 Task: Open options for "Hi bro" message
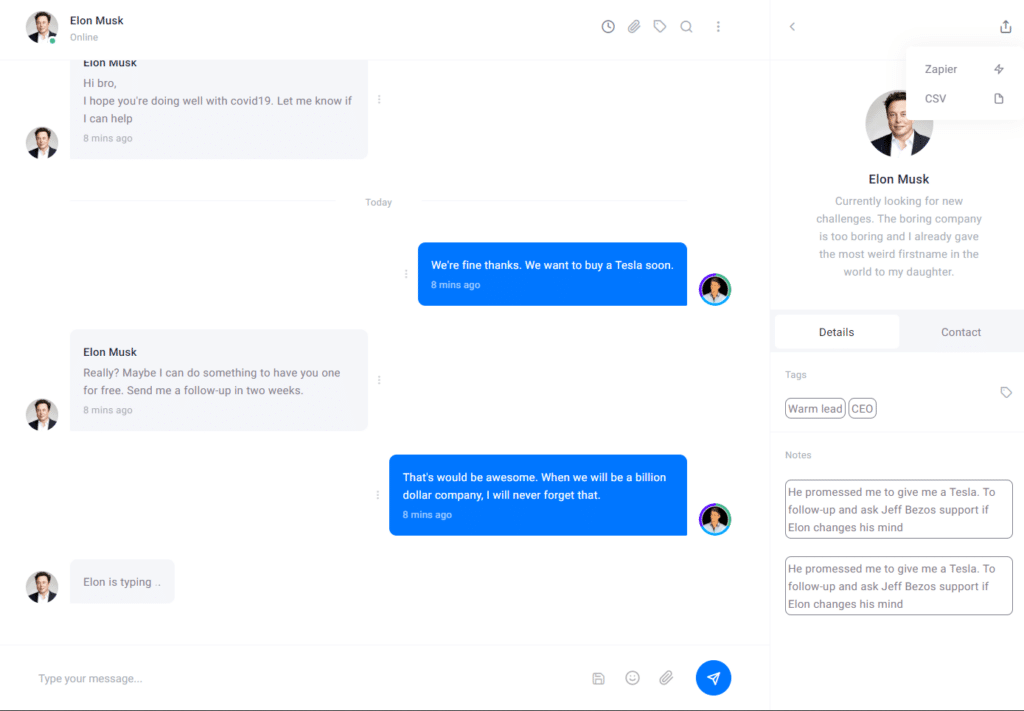pyautogui.click(x=379, y=100)
